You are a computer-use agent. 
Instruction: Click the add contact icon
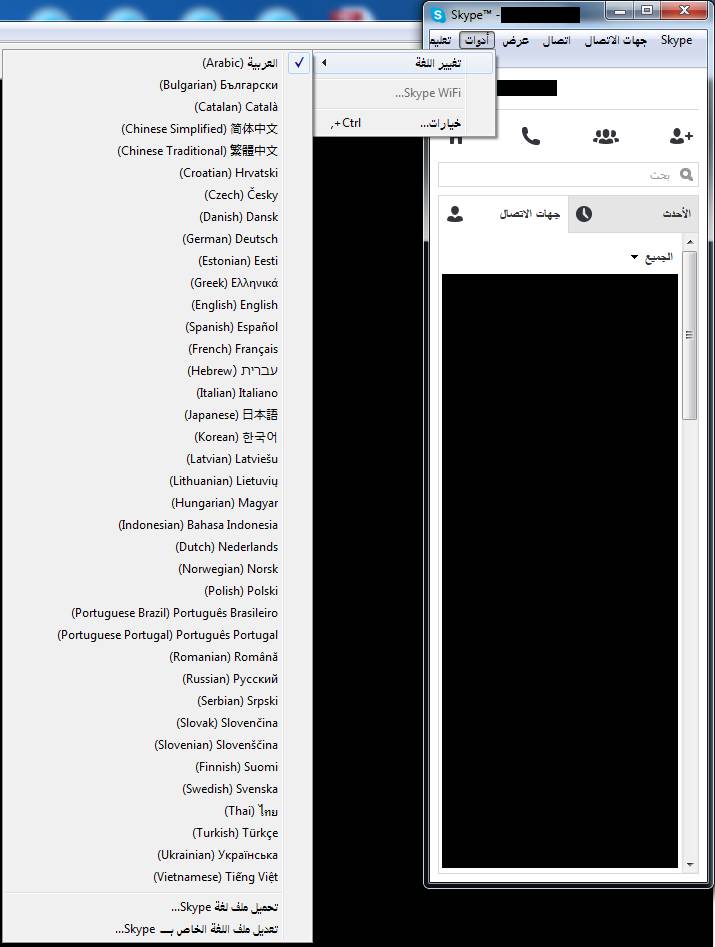(681, 136)
